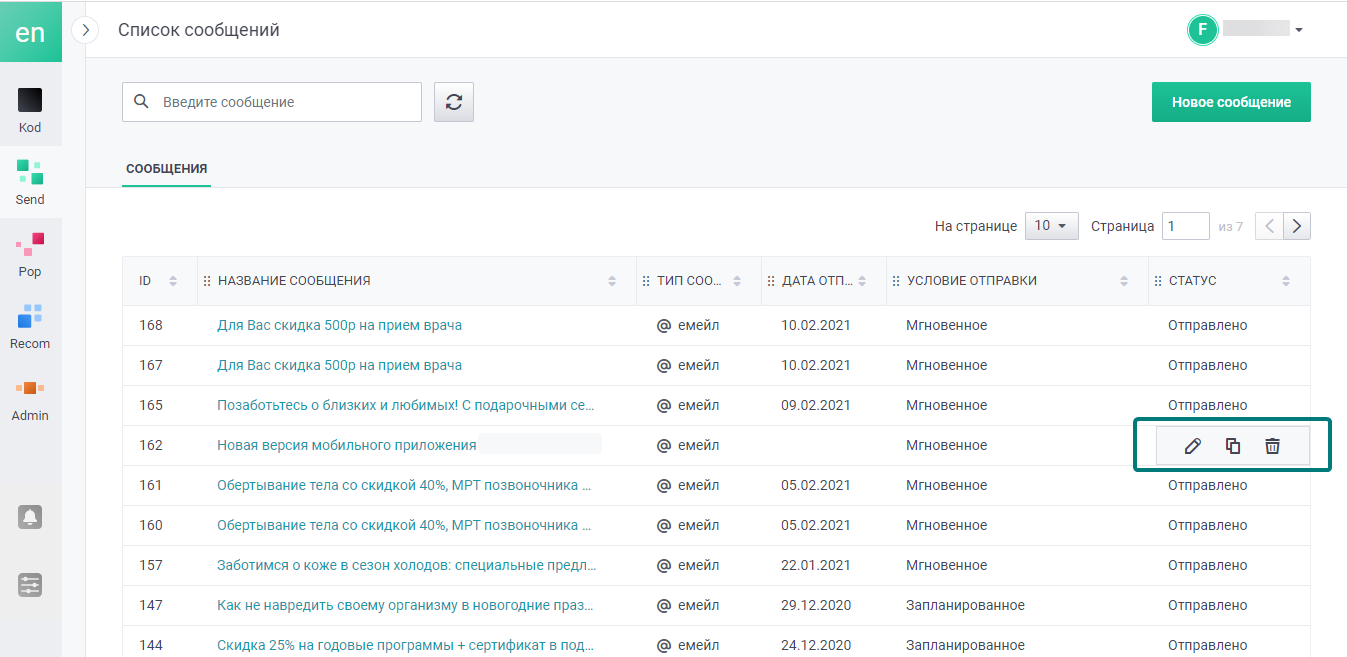Click 'Запланированное' in row 147

click(x=965, y=605)
